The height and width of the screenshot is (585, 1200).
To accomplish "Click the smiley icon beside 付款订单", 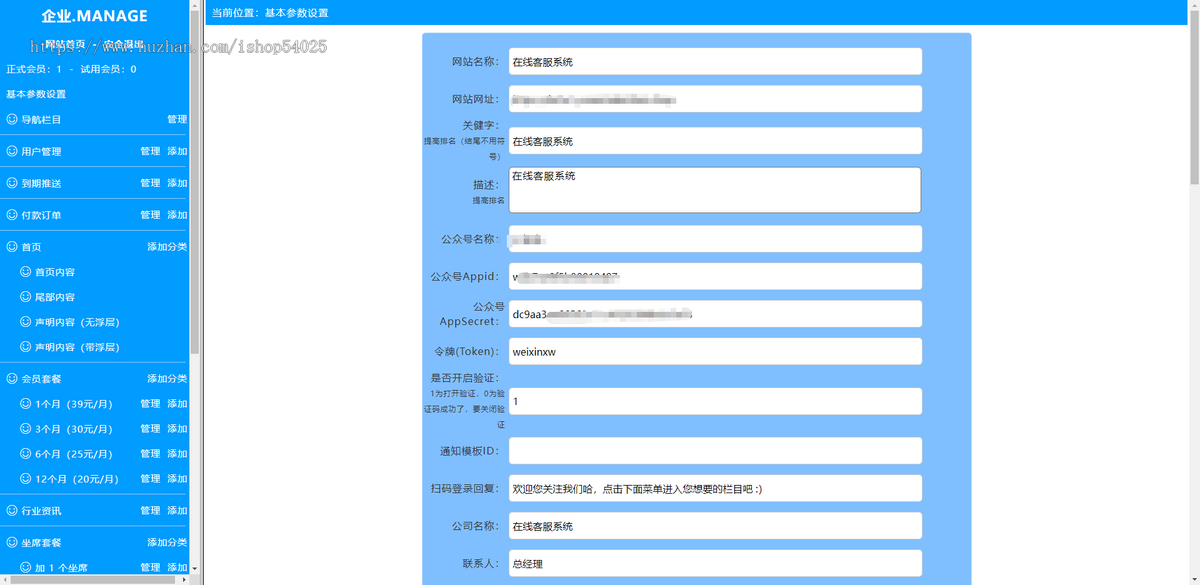I will 12,215.
